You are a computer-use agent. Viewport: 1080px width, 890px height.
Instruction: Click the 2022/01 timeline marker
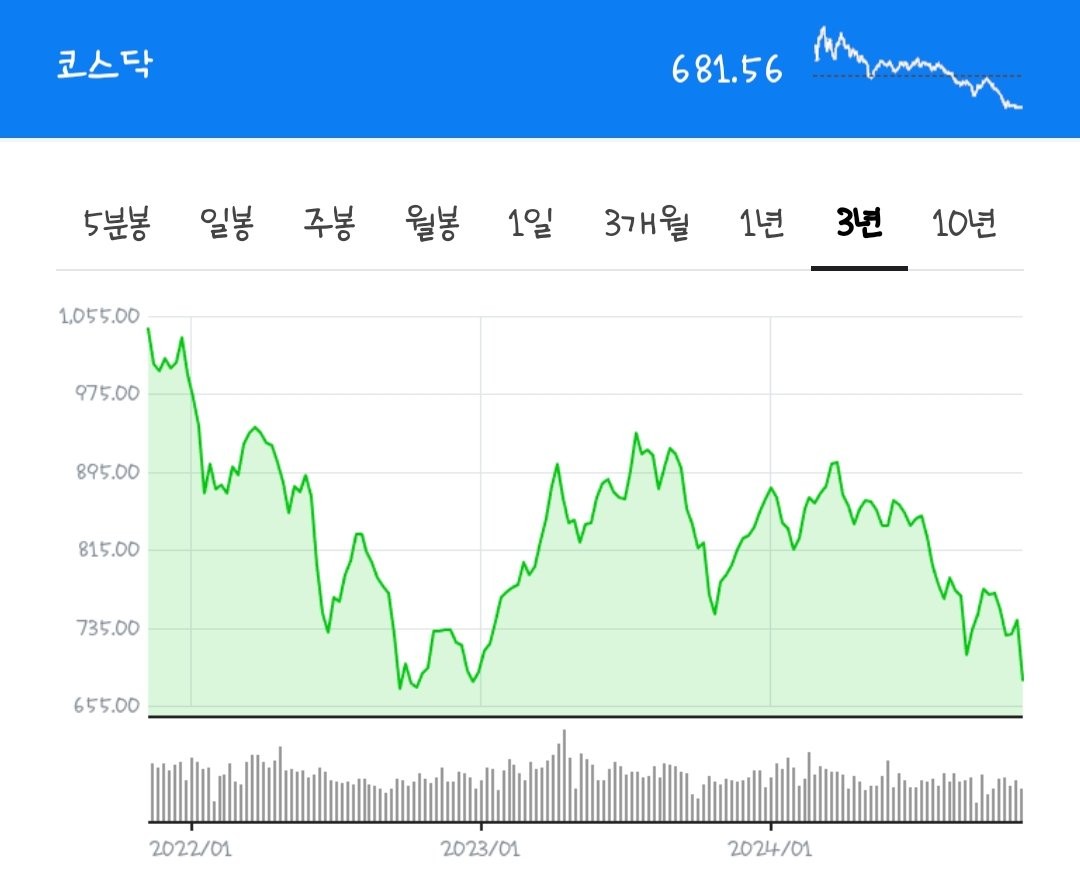click(191, 848)
